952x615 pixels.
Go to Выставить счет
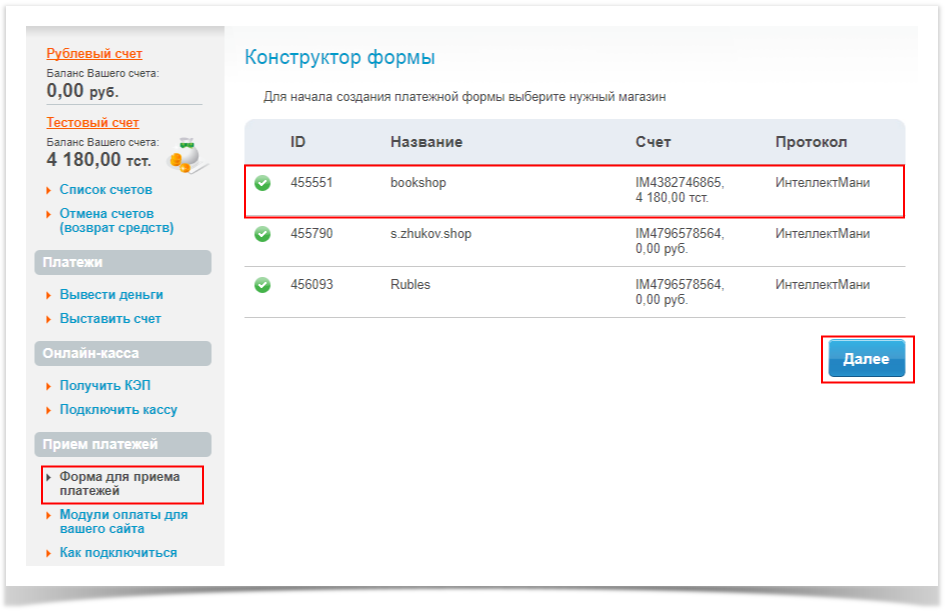point(110,319)
